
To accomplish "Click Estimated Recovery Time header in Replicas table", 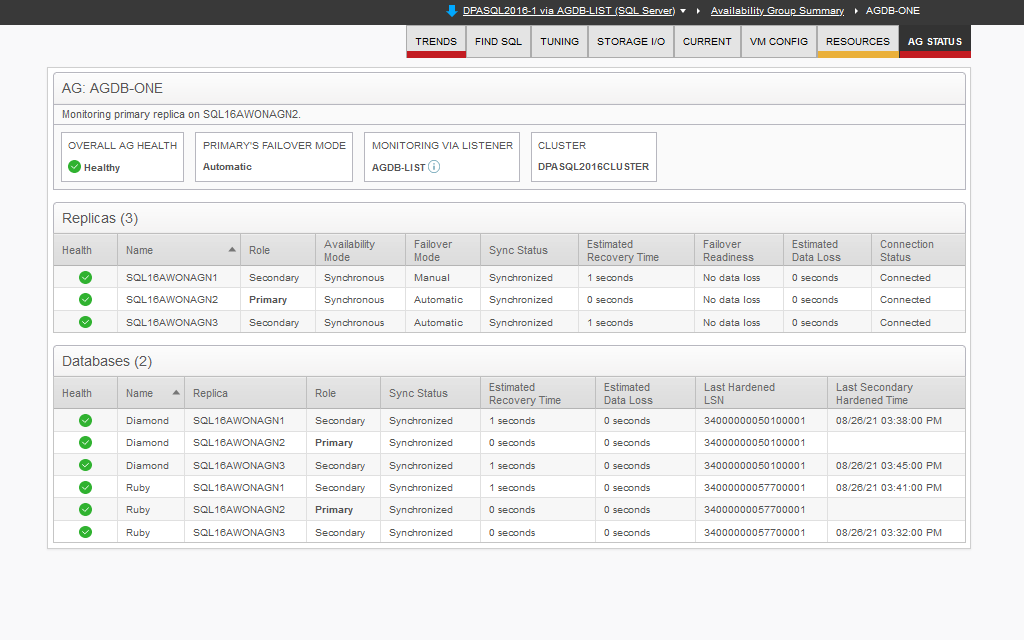I will 622,250.
